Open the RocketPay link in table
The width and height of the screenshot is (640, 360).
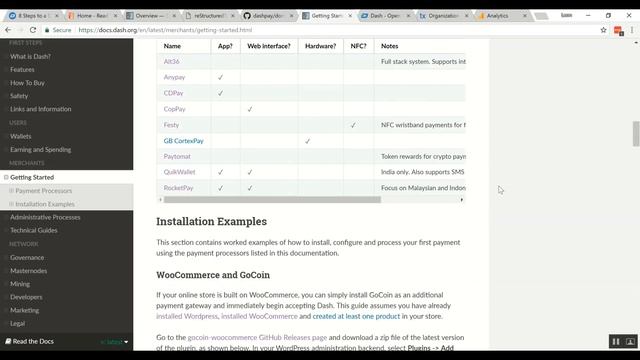click(x=178, y=188)
